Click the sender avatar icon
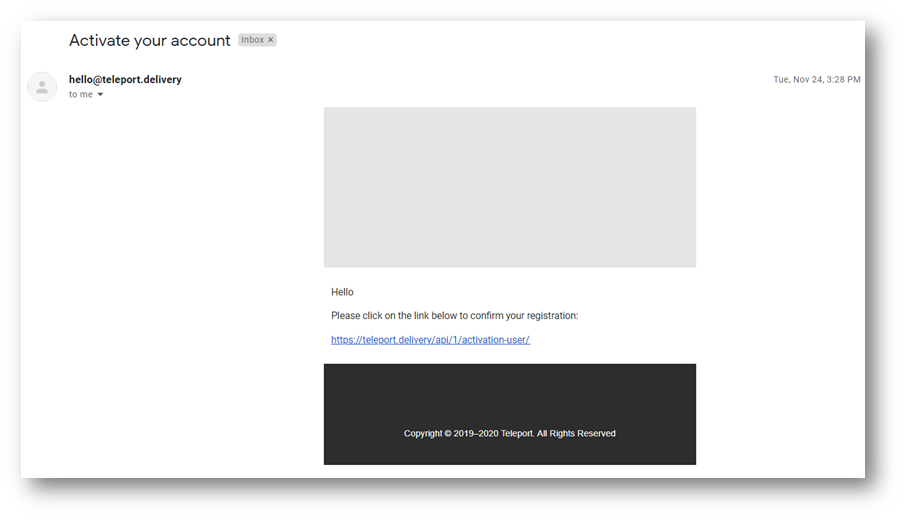Screen dimensions: 907x520 click(x=42, y=87)
